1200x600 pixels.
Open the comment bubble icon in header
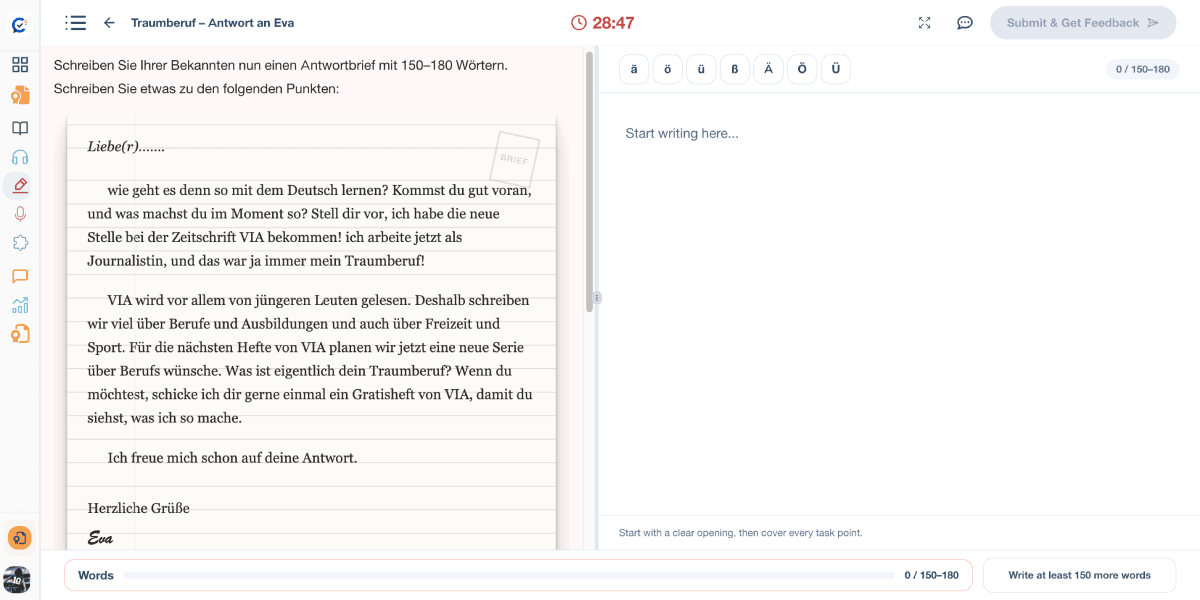(x=965, y=22)
